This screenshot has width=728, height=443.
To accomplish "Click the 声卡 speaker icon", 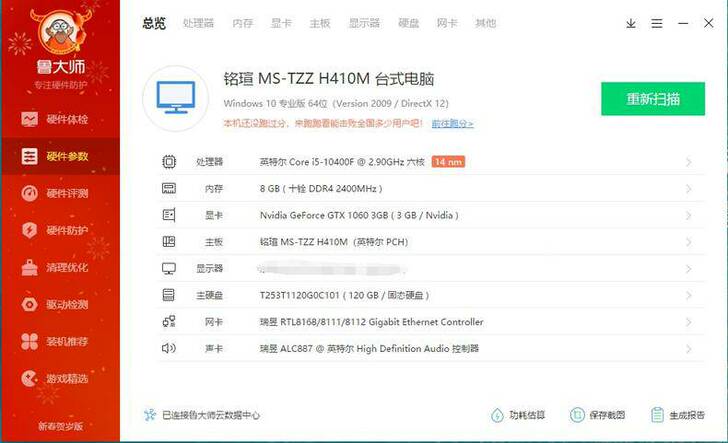I will (169, 348).
